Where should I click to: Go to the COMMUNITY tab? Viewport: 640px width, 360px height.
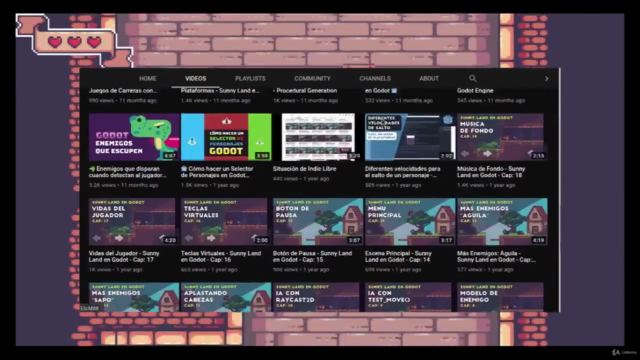312,79
